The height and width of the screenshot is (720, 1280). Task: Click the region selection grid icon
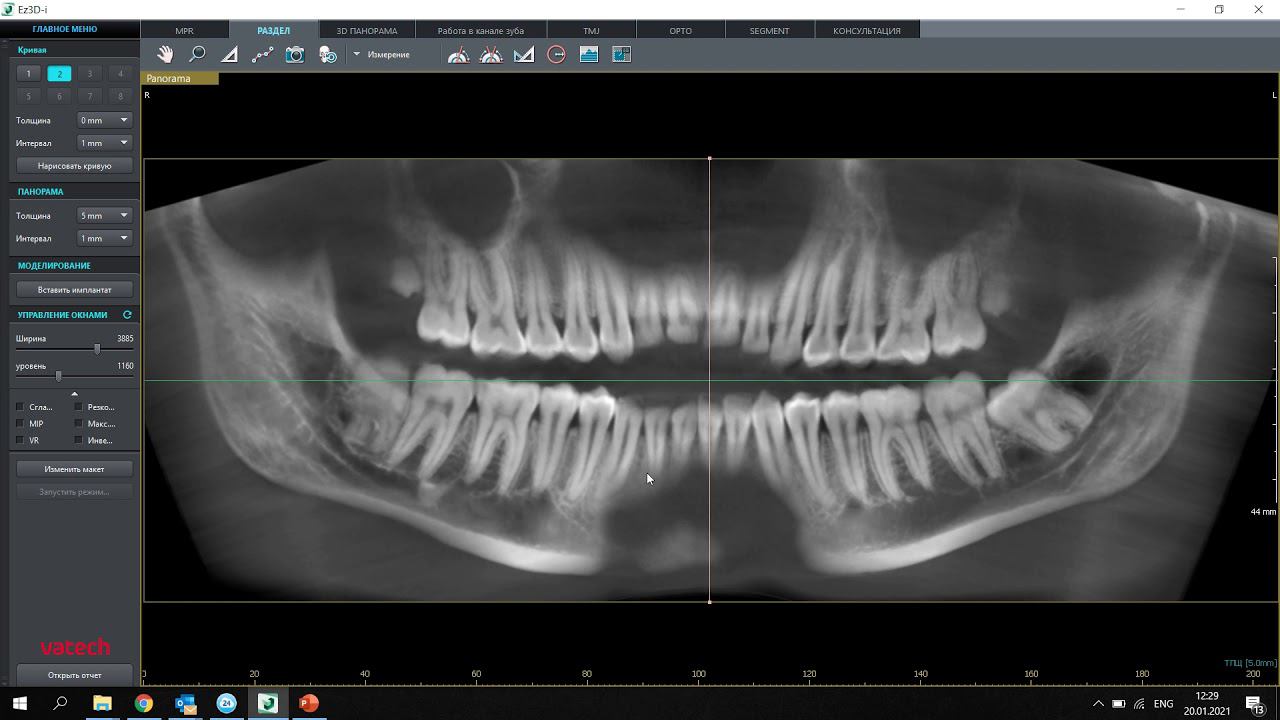tap(621, 54)
